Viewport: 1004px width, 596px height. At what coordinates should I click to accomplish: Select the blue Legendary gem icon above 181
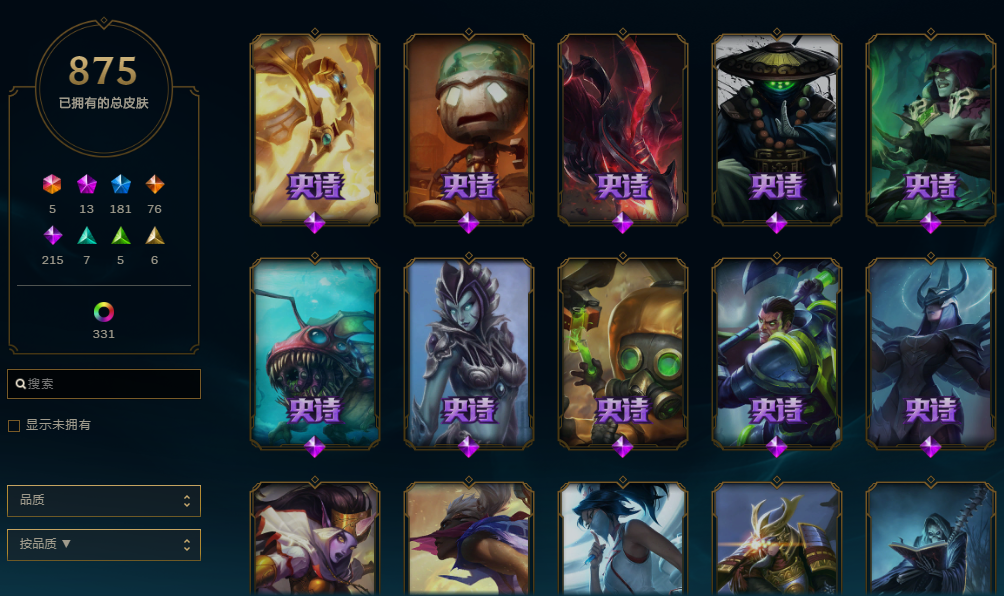pos(120,184)
